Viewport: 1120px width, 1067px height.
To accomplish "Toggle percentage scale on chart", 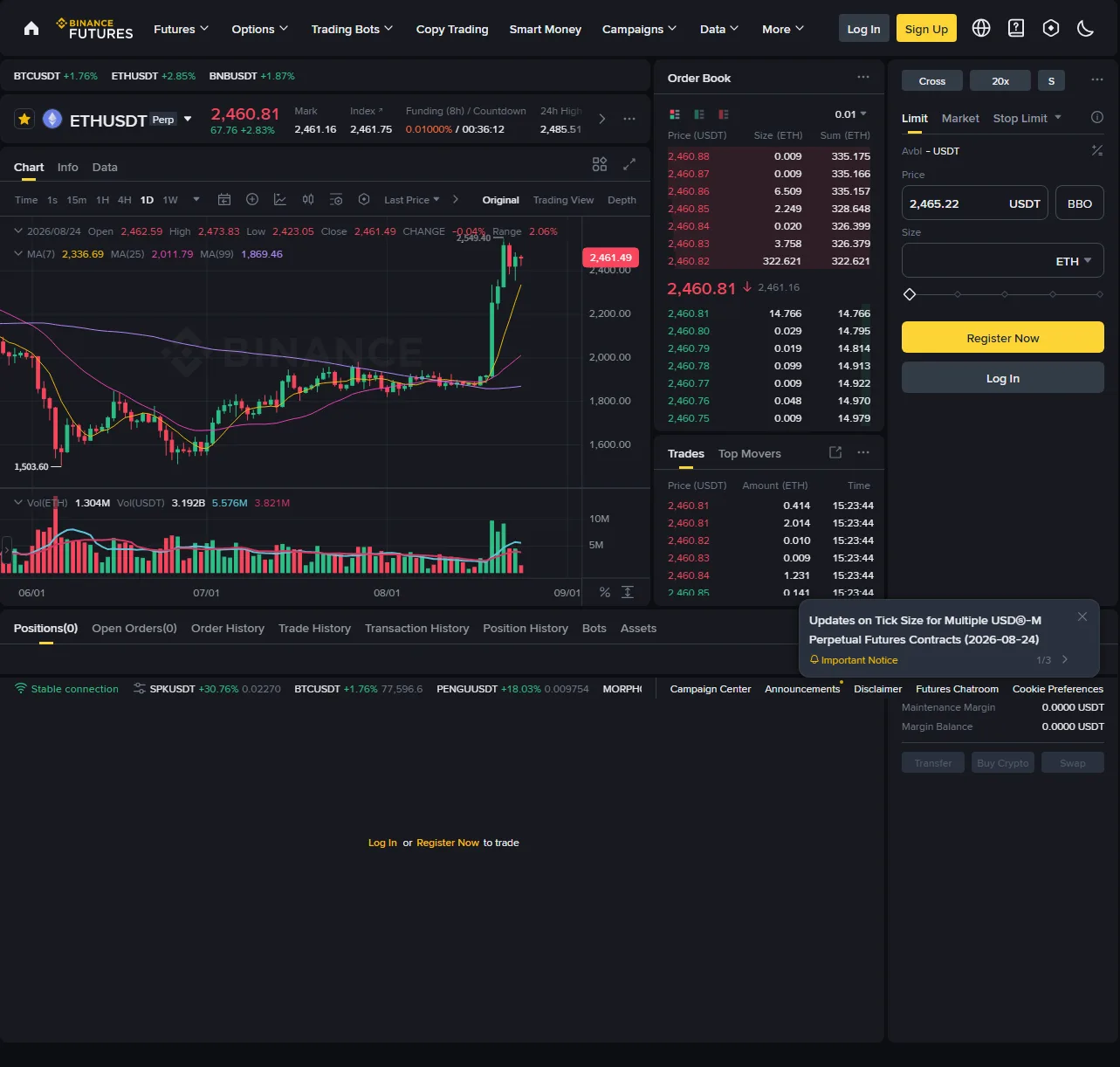I will (605, 592).
